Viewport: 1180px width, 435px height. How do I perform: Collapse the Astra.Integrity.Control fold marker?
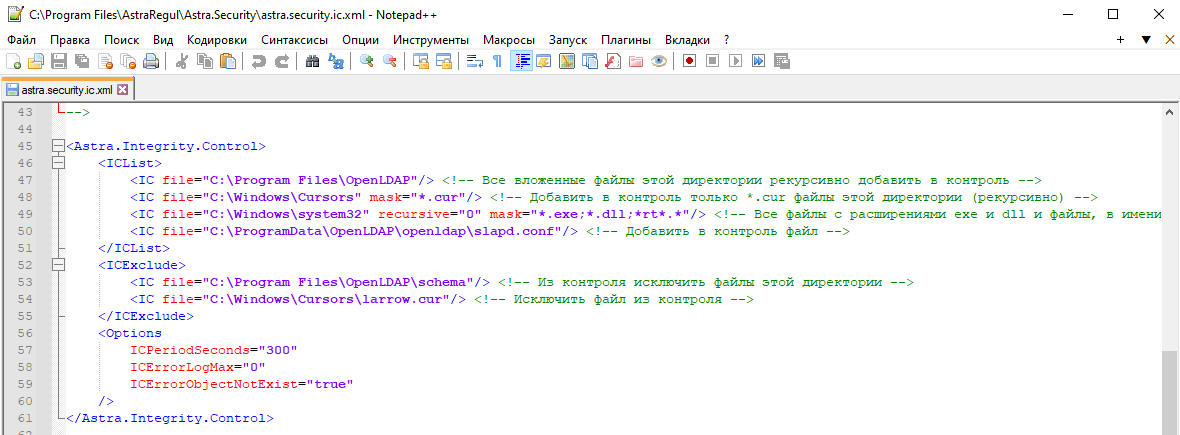[x=58, y=146]
